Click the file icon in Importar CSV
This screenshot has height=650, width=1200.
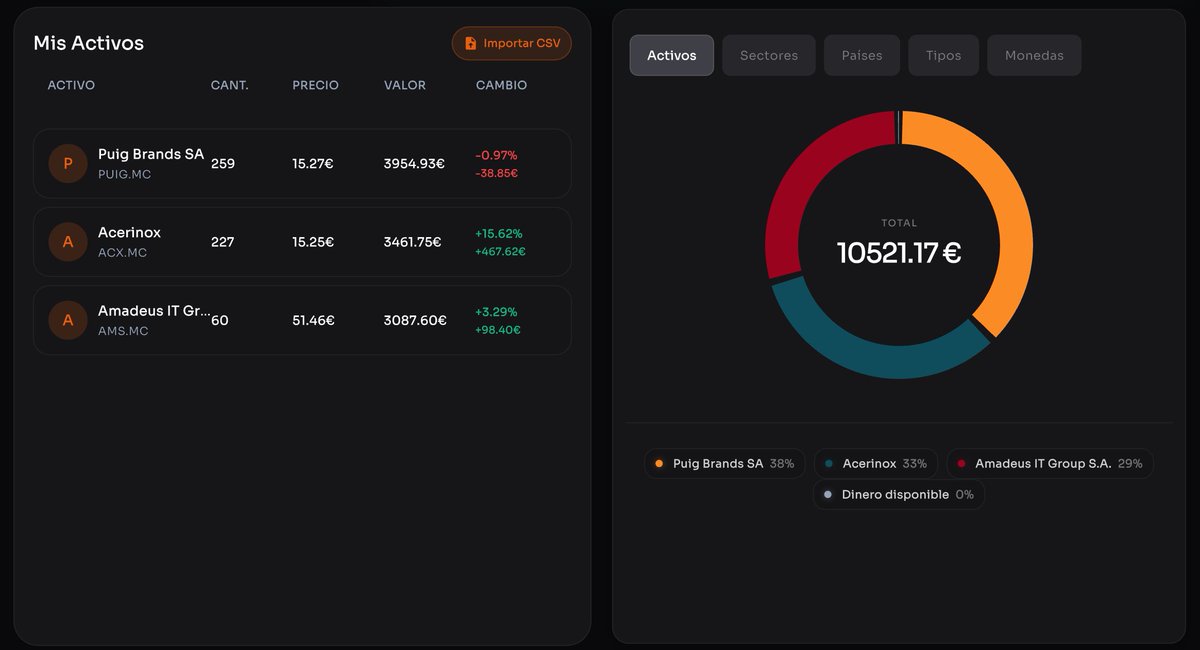[x=470, y=44]
